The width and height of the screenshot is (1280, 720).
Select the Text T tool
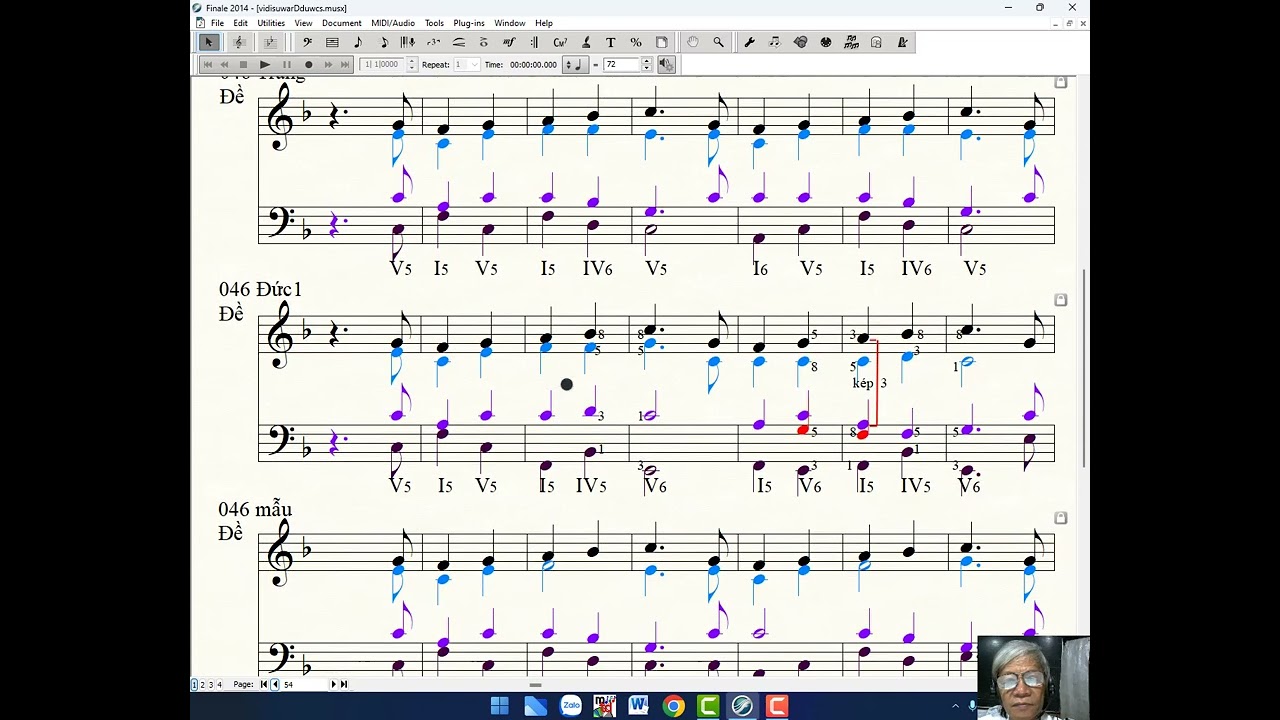pyautogui.click(x=611, y=42)
